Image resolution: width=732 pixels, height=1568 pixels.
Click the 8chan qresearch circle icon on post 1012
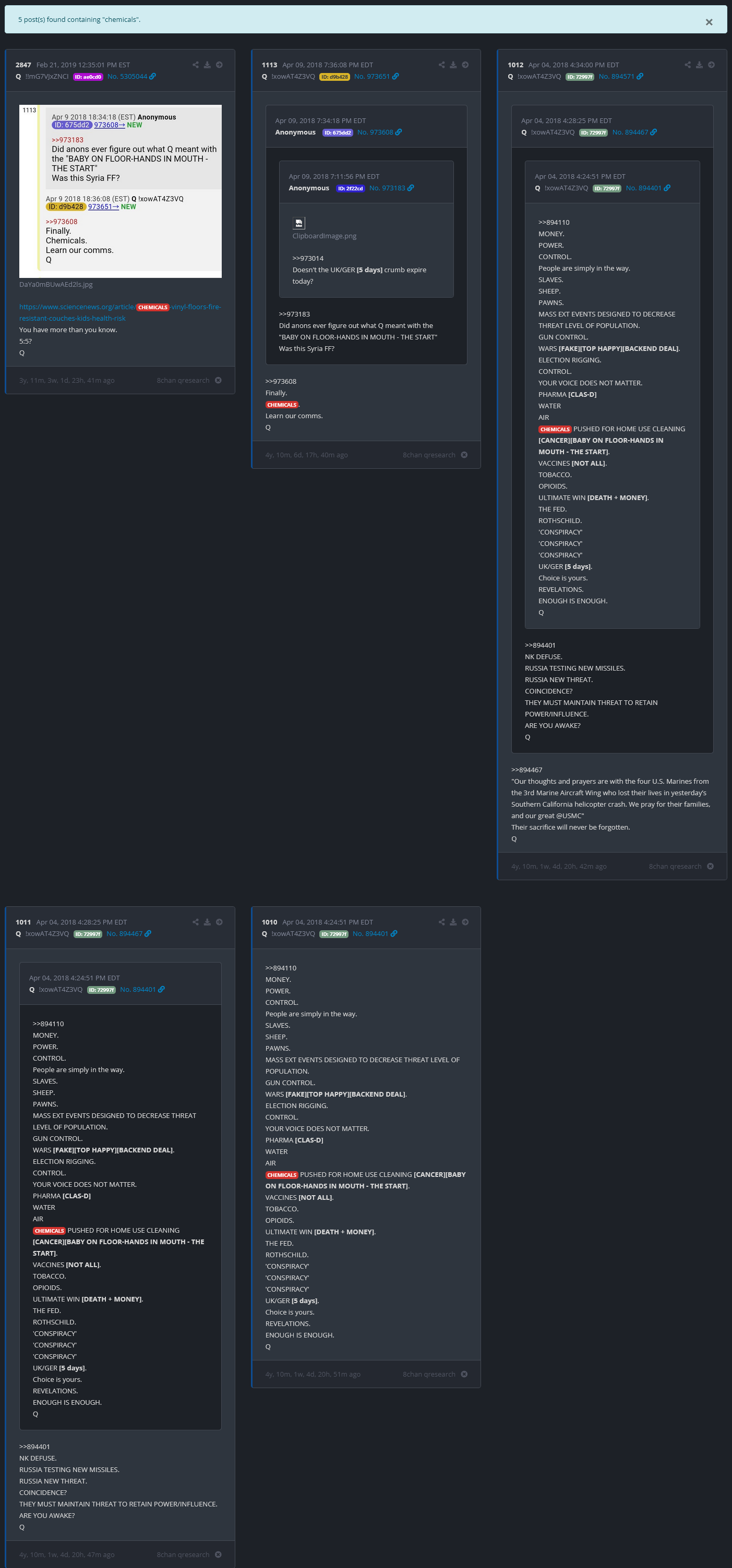710,866
